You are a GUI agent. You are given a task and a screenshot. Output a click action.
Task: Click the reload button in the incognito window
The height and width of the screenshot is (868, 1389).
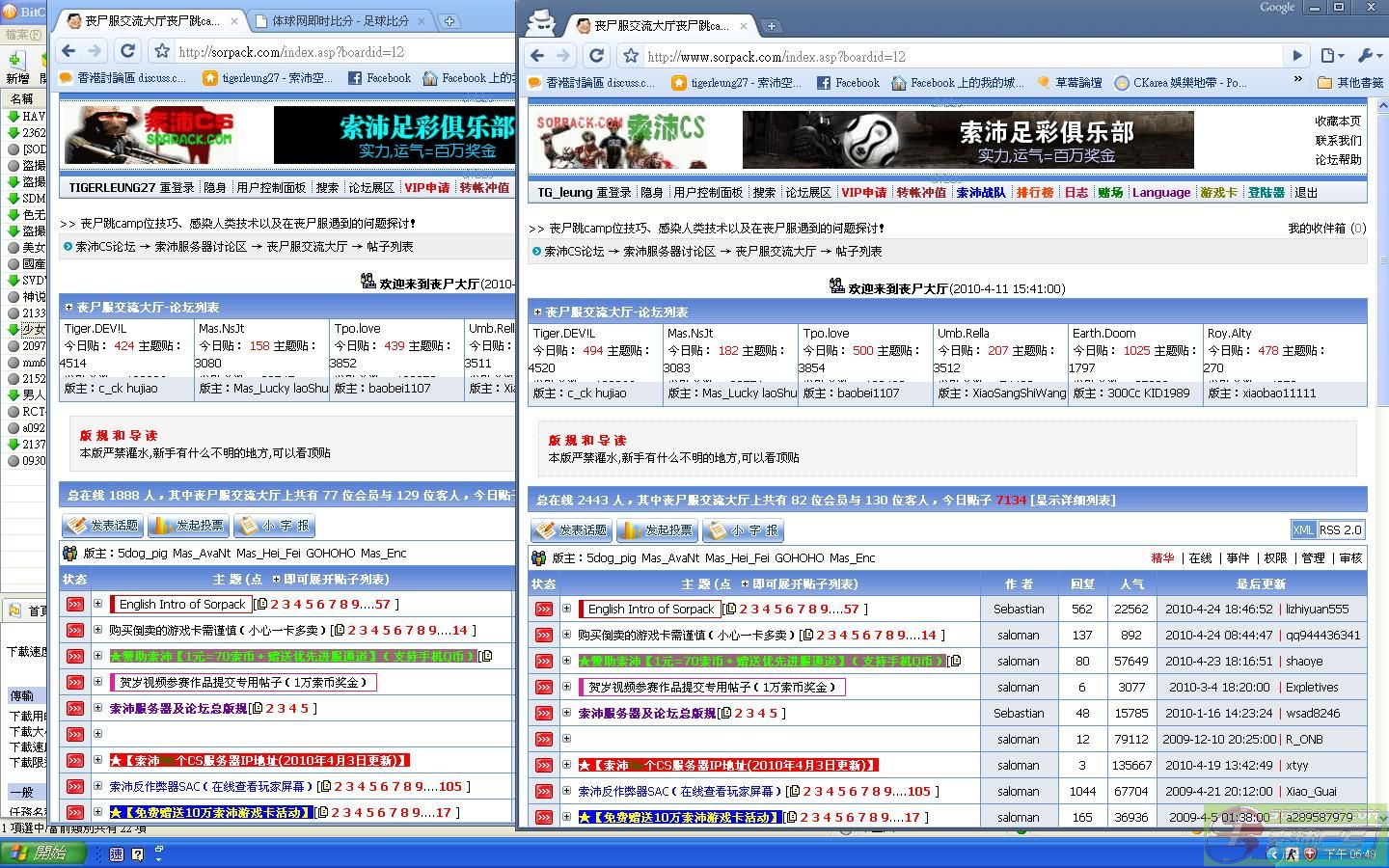pos(596,56)
